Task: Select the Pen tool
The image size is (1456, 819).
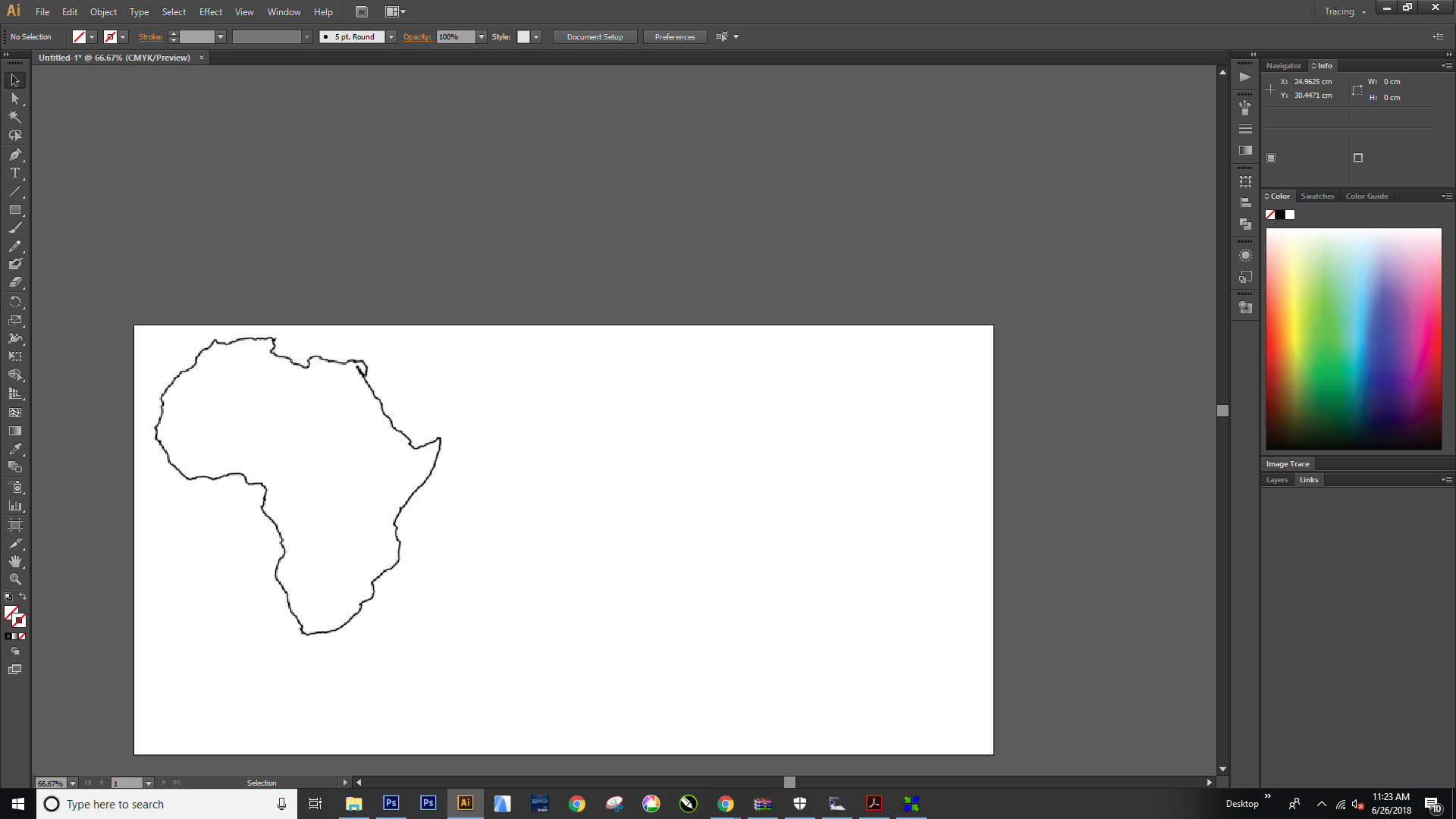Action: pyautogui.click(x=14, y=155)
